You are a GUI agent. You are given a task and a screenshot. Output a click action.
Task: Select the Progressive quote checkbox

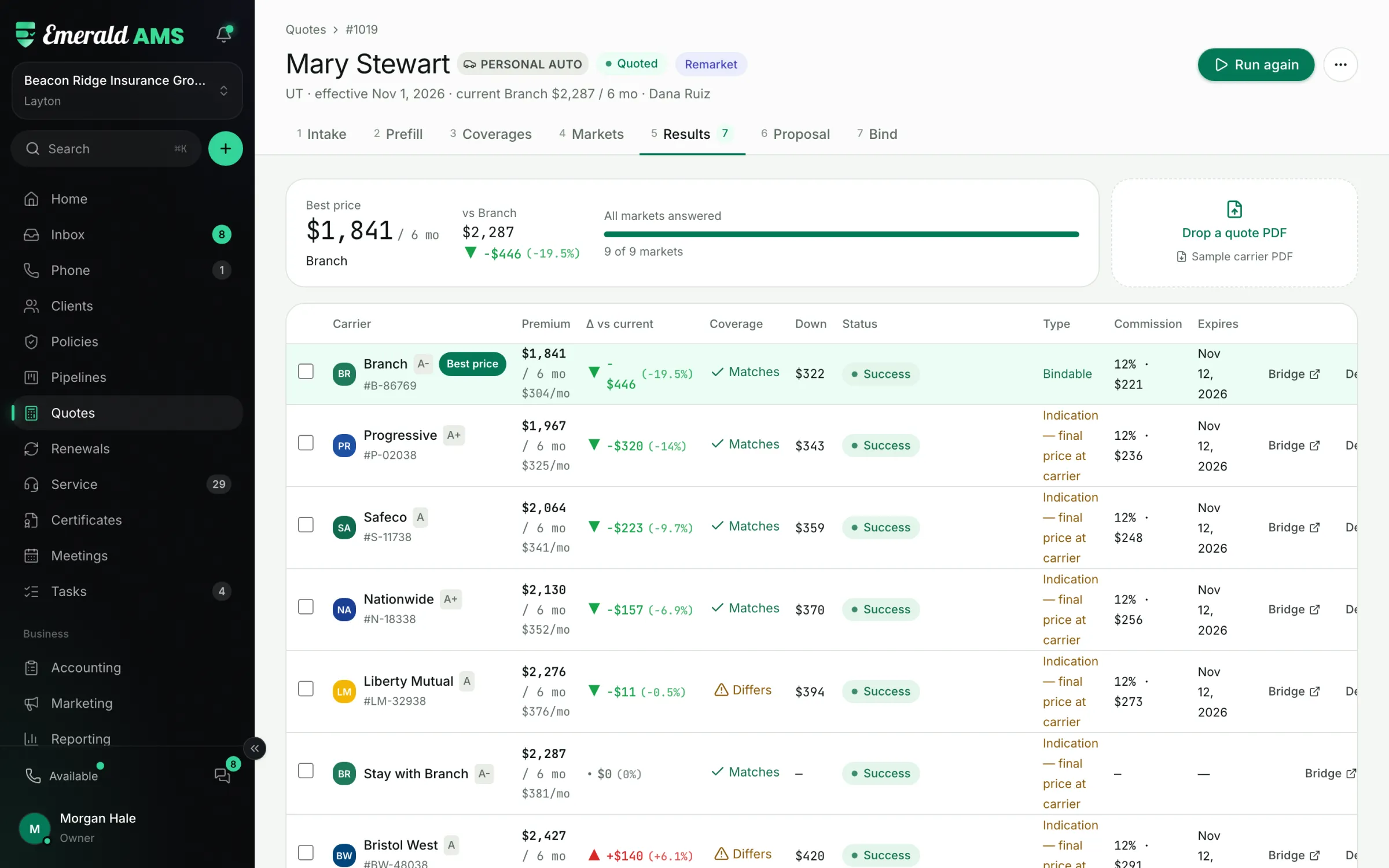[306, 443]
